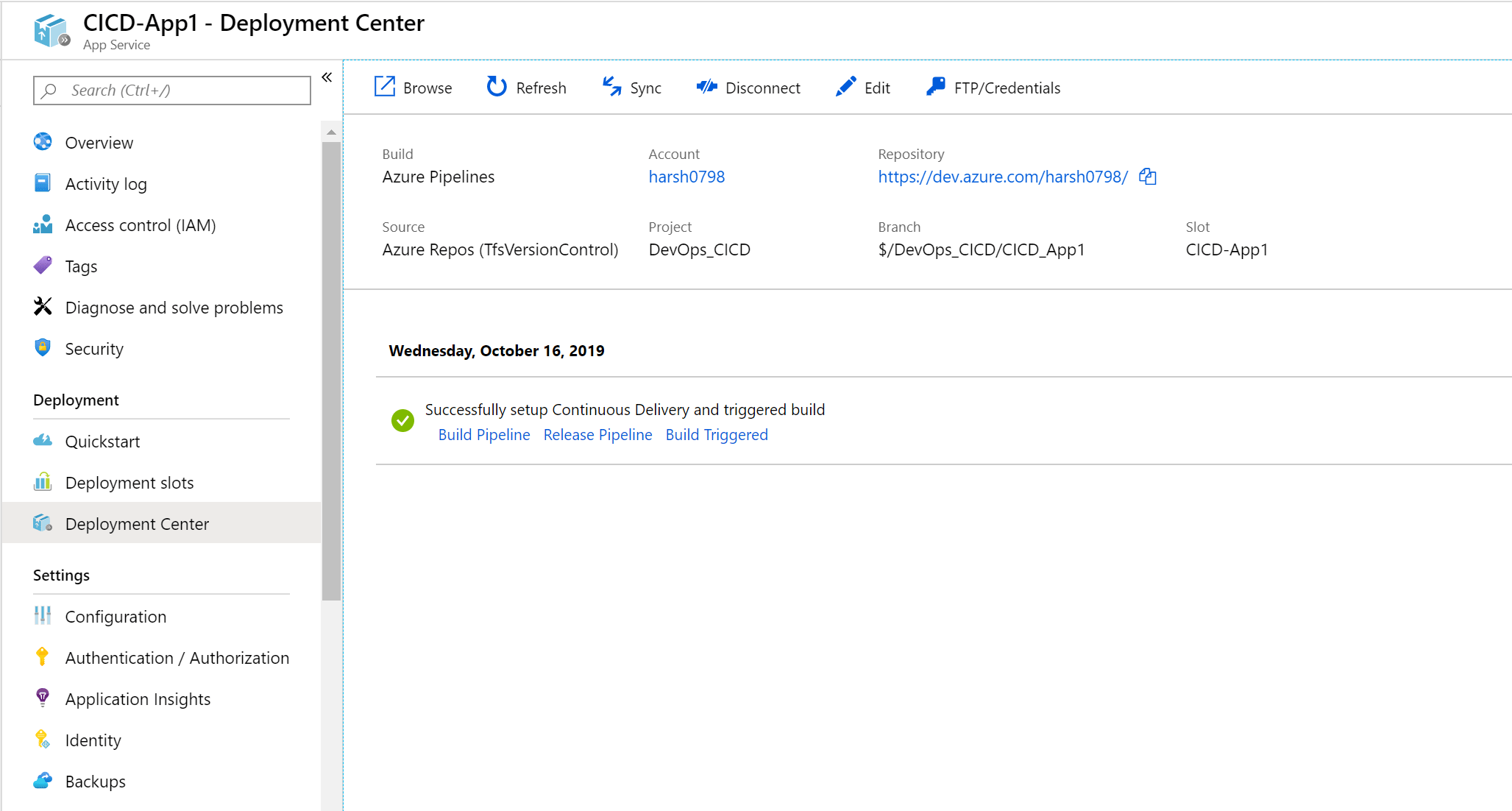Viewport: 1512px width, 811px height.
Task: Open the Build Pipeline link
Action: point(484,435)
